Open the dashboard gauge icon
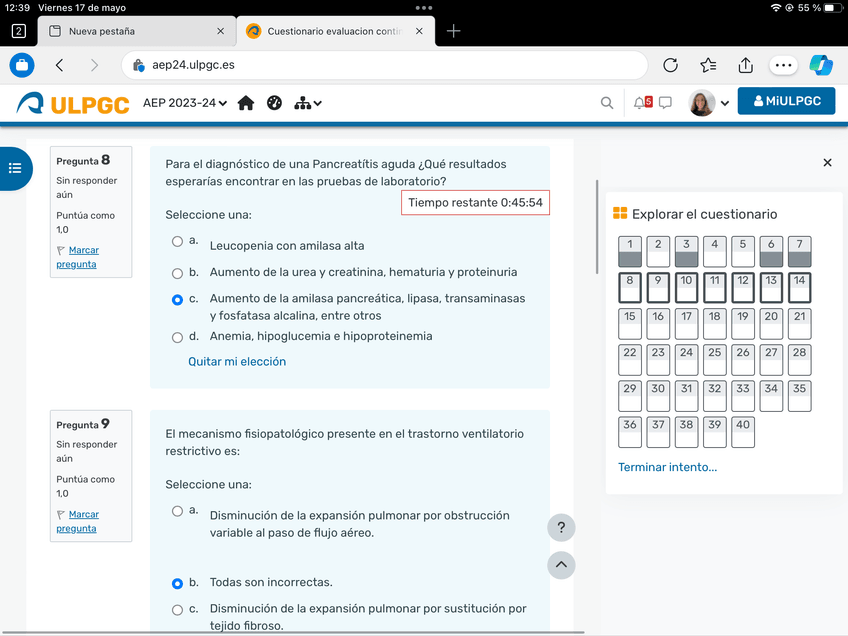 pyautogui.click(x=275, y=103)
